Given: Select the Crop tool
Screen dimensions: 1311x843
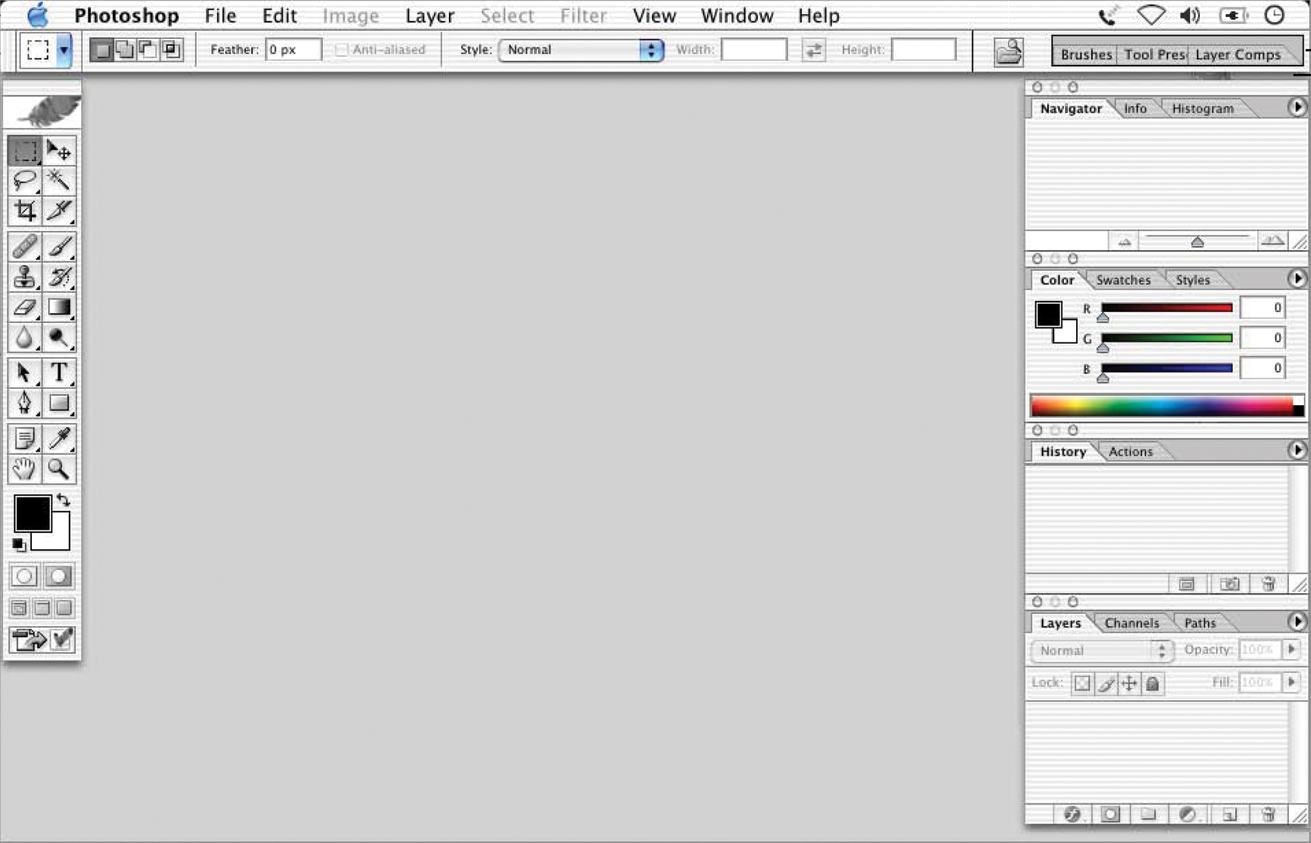Looking at the screenshot, I should tap(25, 211).
